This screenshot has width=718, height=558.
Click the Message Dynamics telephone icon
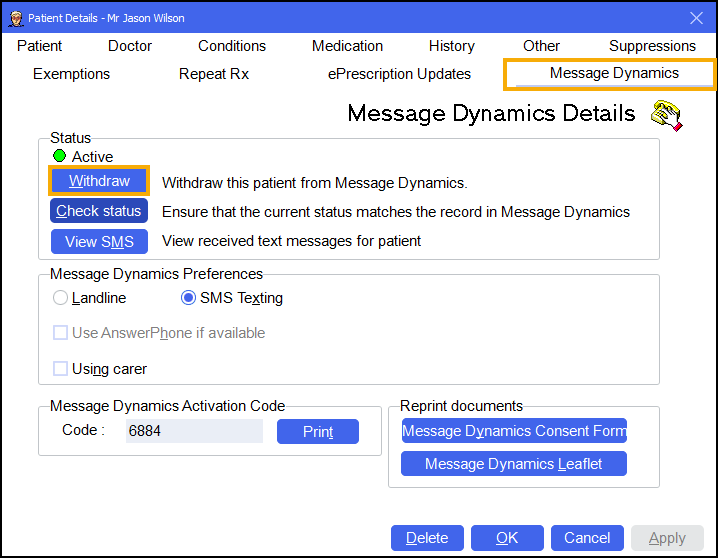(x=667, y=115)
